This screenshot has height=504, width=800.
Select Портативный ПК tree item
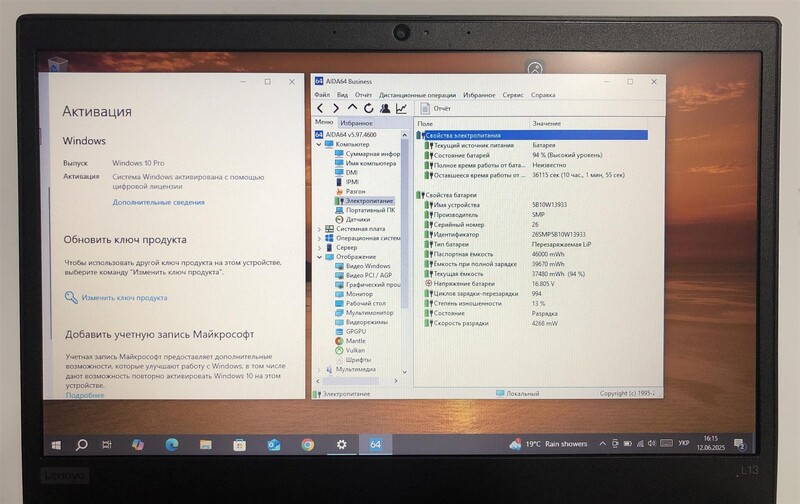[365, 210]
